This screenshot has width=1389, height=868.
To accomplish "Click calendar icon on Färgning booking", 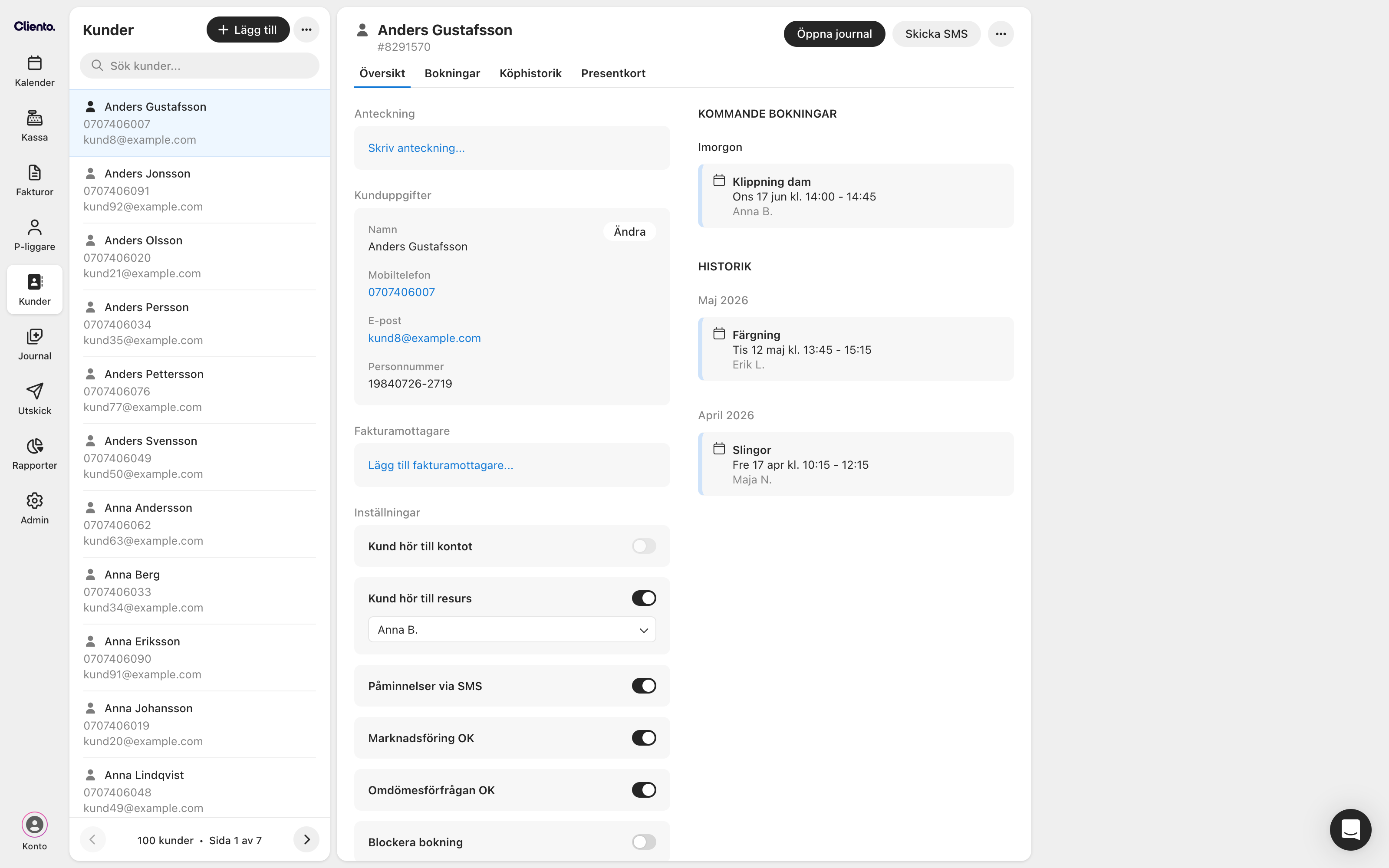I will [719, 334].
